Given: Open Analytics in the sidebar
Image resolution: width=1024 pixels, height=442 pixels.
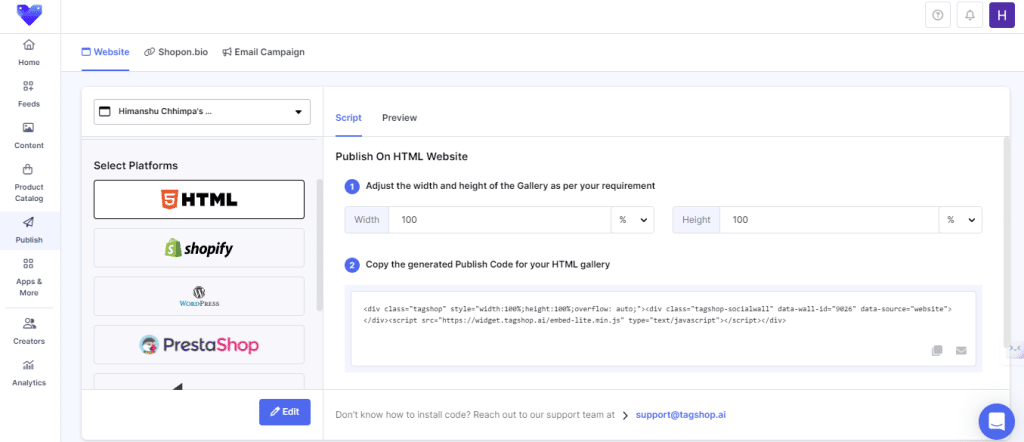Looking at the screenshot, I should 29,372.
